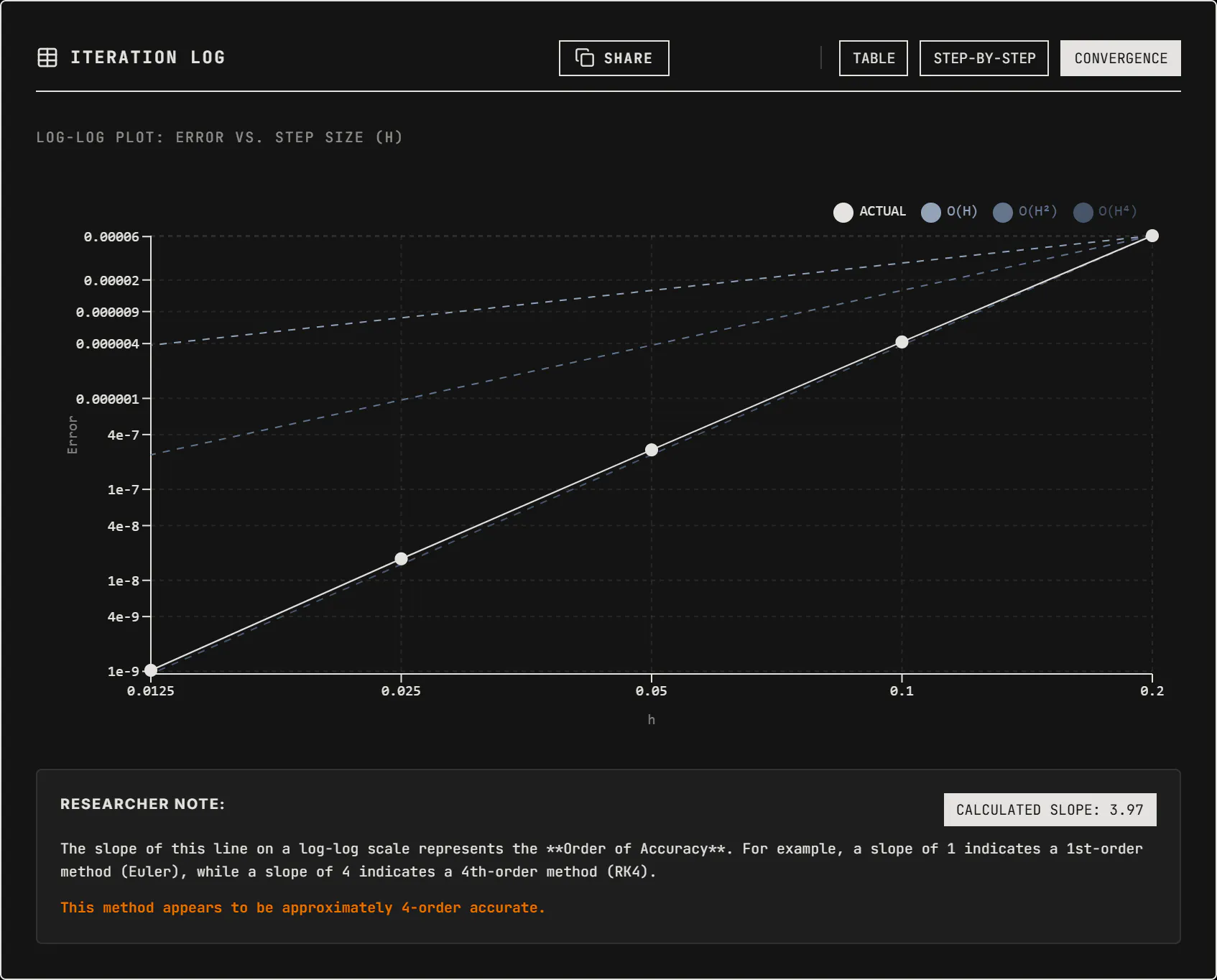
Task: Click the 0.000004 y-axis label
Action: 108,343
